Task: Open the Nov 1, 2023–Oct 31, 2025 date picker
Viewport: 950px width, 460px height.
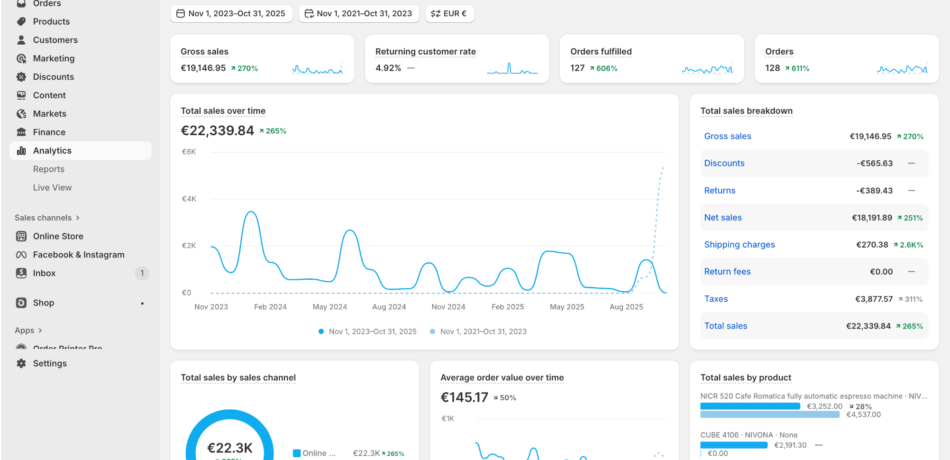Action: coord(231,14)
